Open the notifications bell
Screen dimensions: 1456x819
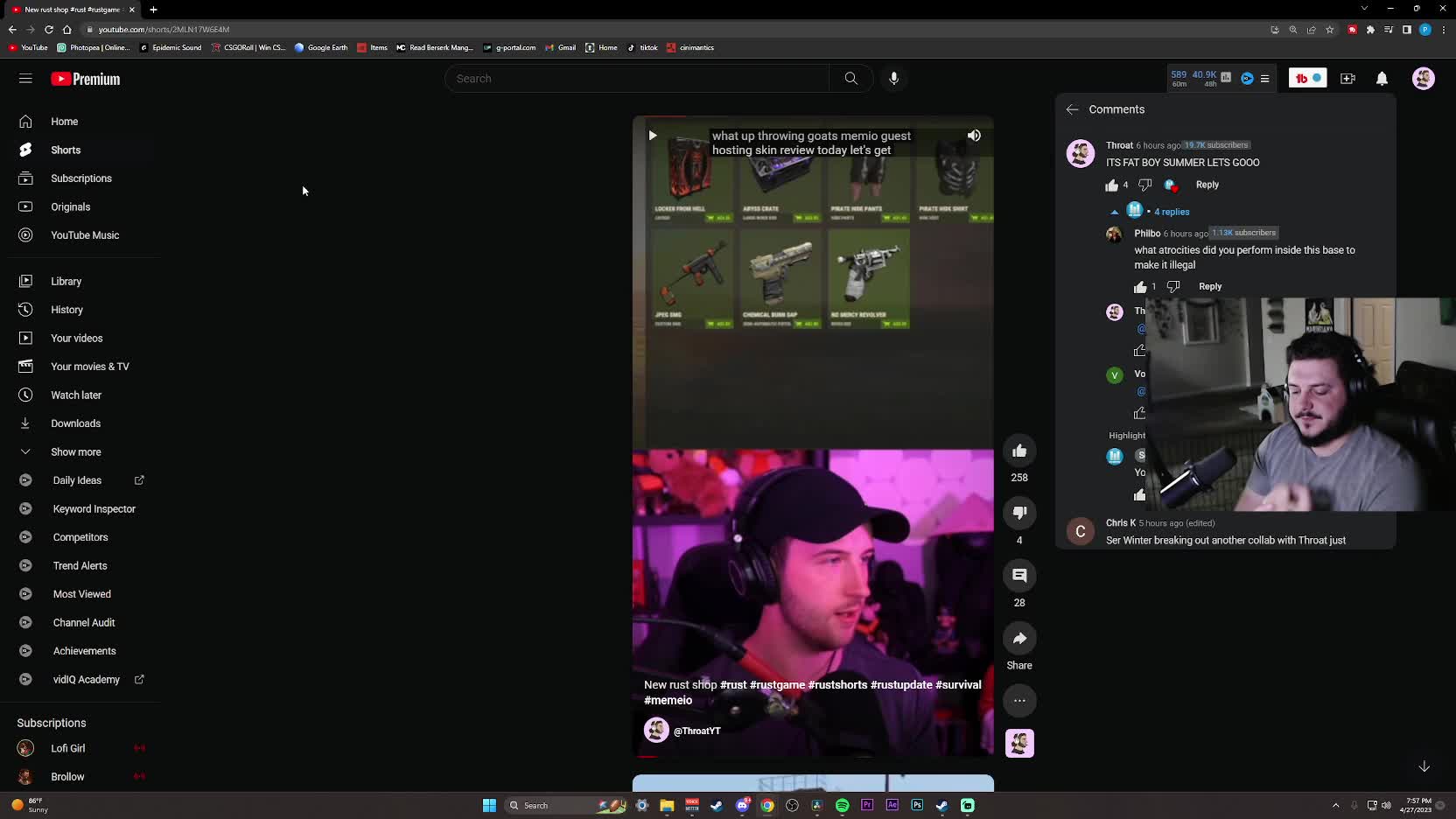(x=1382, y=79)
